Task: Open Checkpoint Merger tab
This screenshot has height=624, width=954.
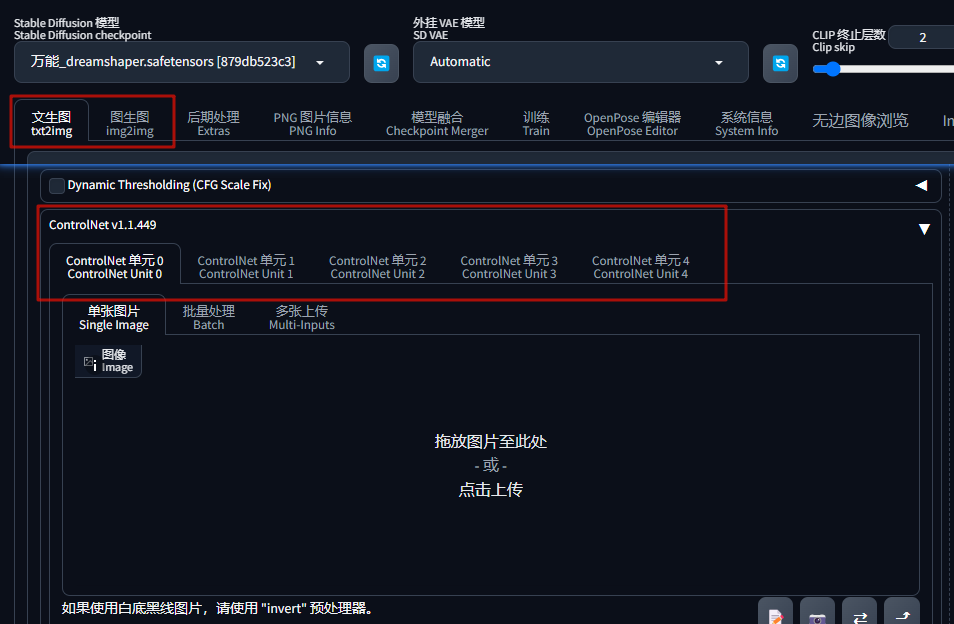Action: pyautogui.click(x=437, y=123)
